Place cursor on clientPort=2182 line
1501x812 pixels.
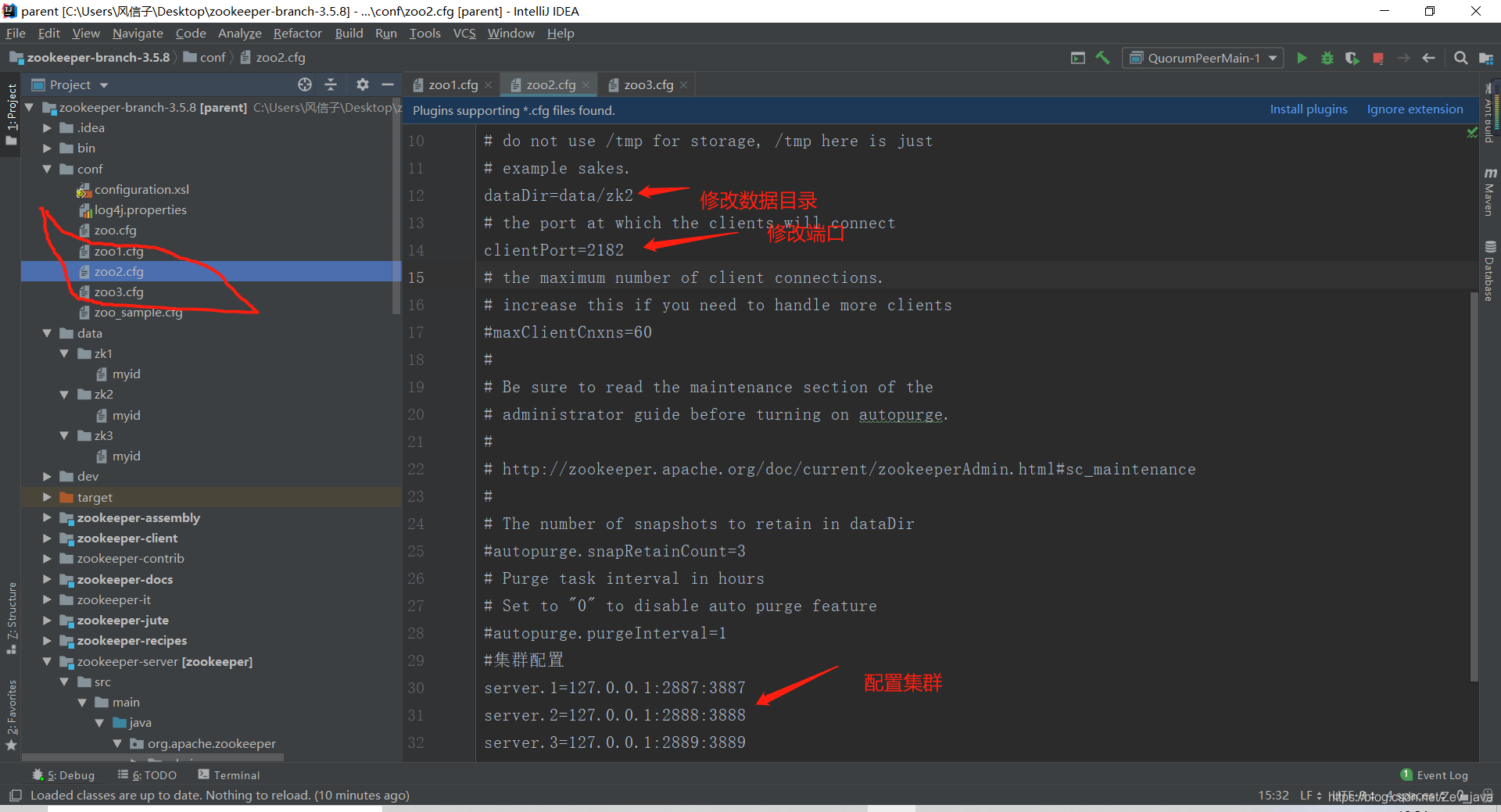tap(553, 250)
